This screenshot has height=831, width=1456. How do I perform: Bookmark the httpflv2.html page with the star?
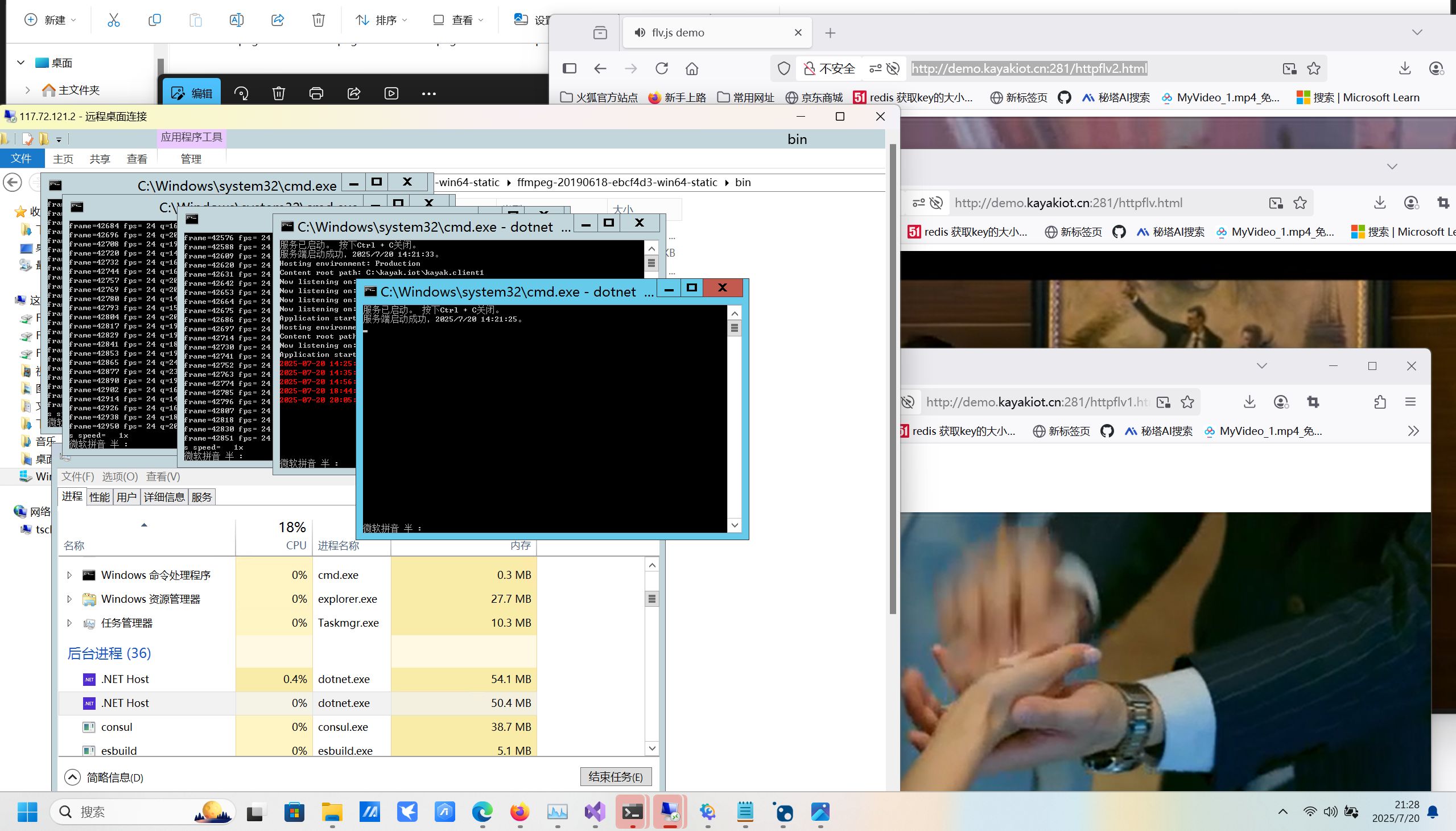pos(1313,68)
